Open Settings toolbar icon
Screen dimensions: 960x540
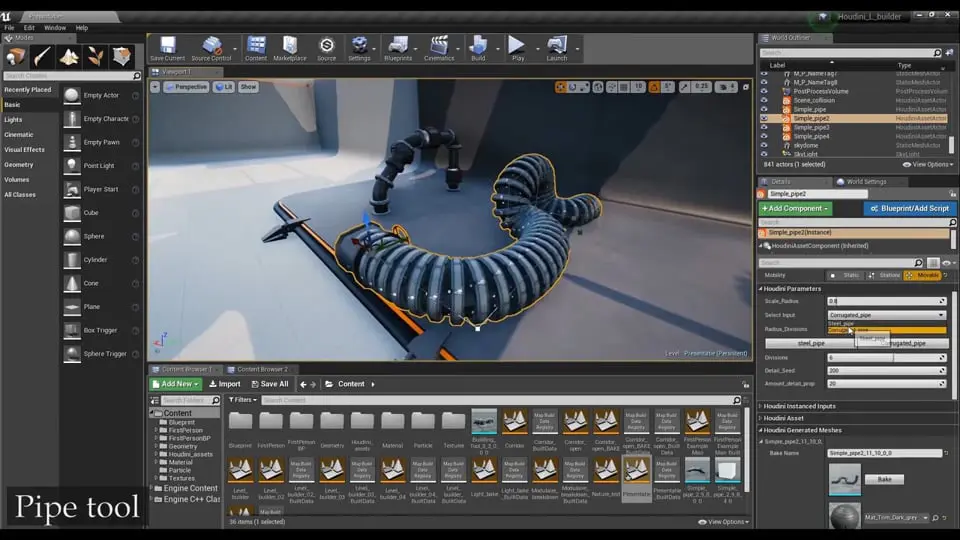point(359,48)
